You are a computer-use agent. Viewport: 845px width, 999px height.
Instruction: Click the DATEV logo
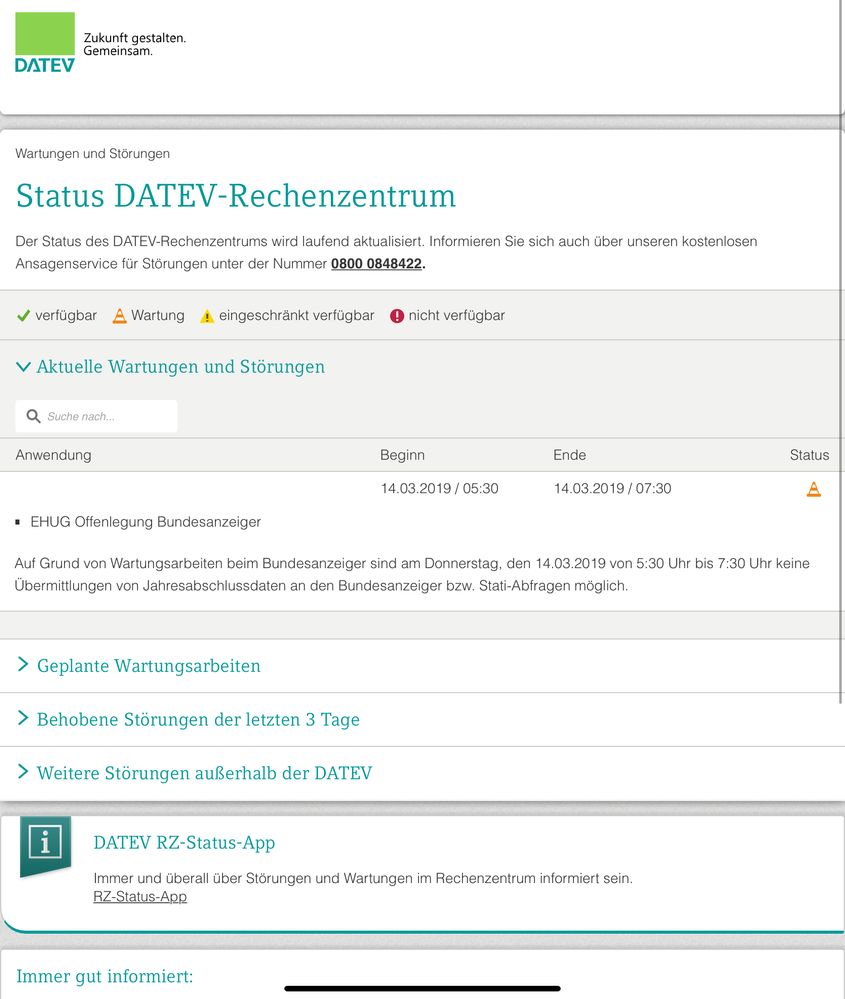pyautogui.click(x=45, y=43)
